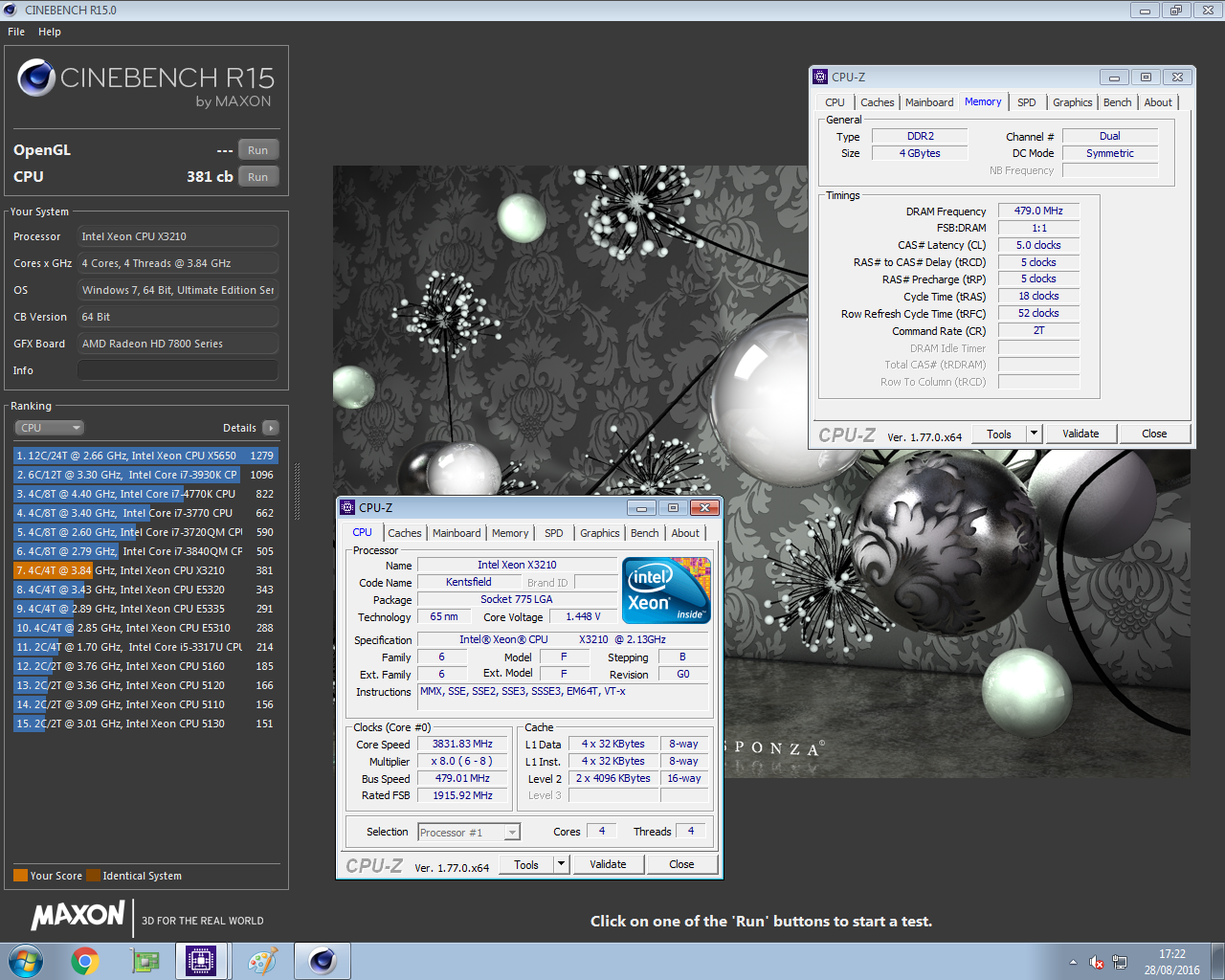Screen dimensions: 1225x980
Task: Click the MAXON footer logo
Action: [x=78, y=916]
